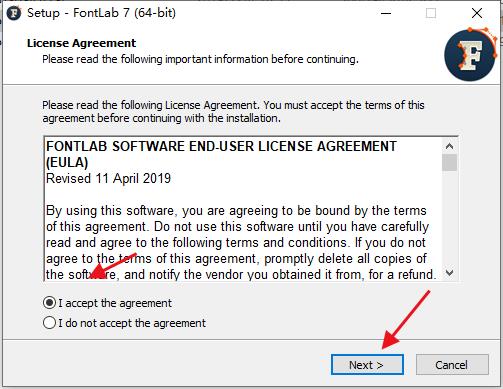The width and height of the screenshot is (503, 389).
Task: Click the "Revised 11 April 2019" line
Action: coord(108,179)
